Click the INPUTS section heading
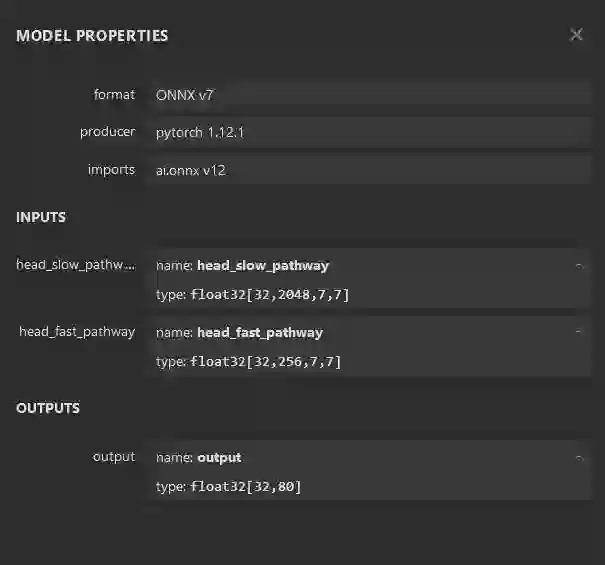 pos(41,217)
